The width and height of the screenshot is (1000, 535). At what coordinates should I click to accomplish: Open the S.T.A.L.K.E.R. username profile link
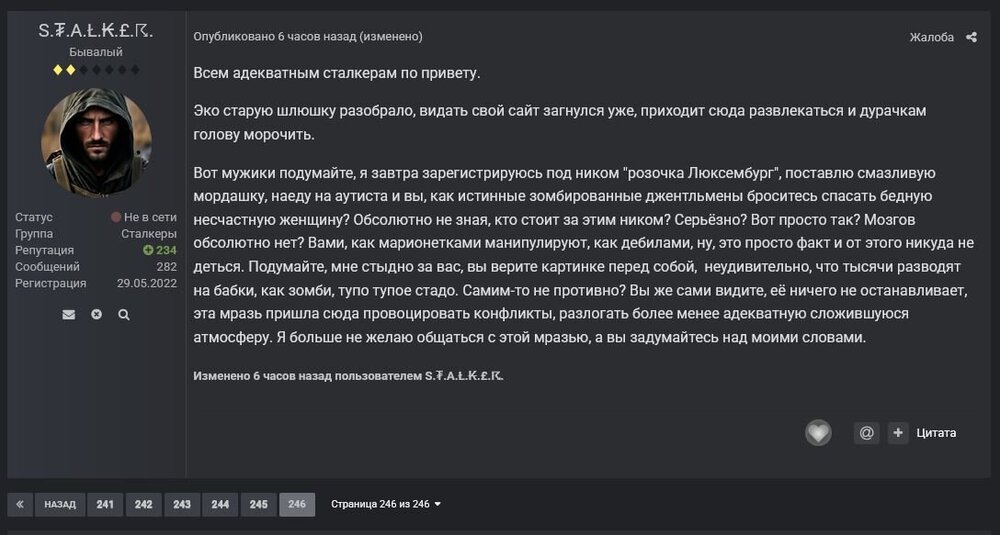coord(96,31)
